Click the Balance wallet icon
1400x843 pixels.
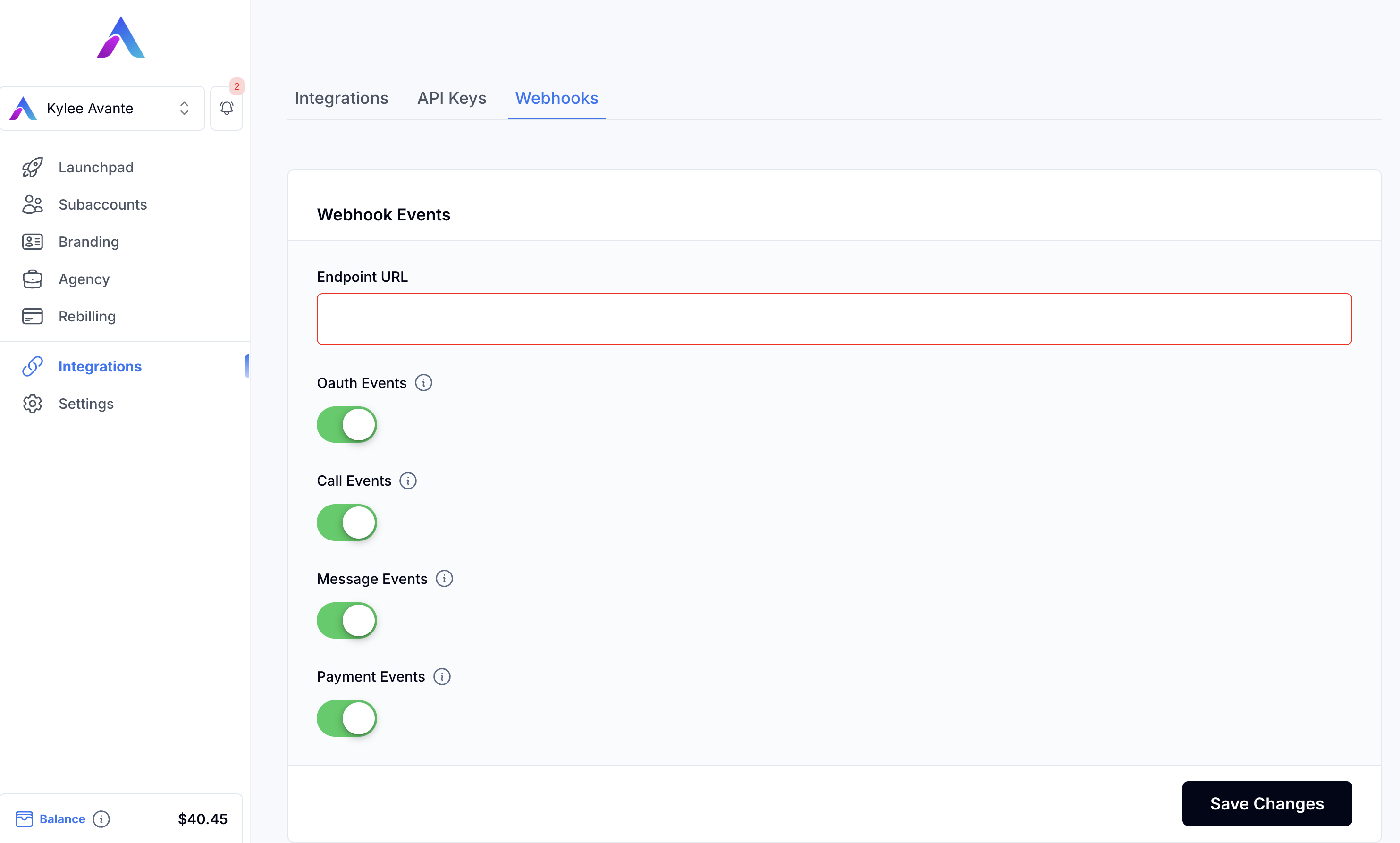tap(25, 818)
